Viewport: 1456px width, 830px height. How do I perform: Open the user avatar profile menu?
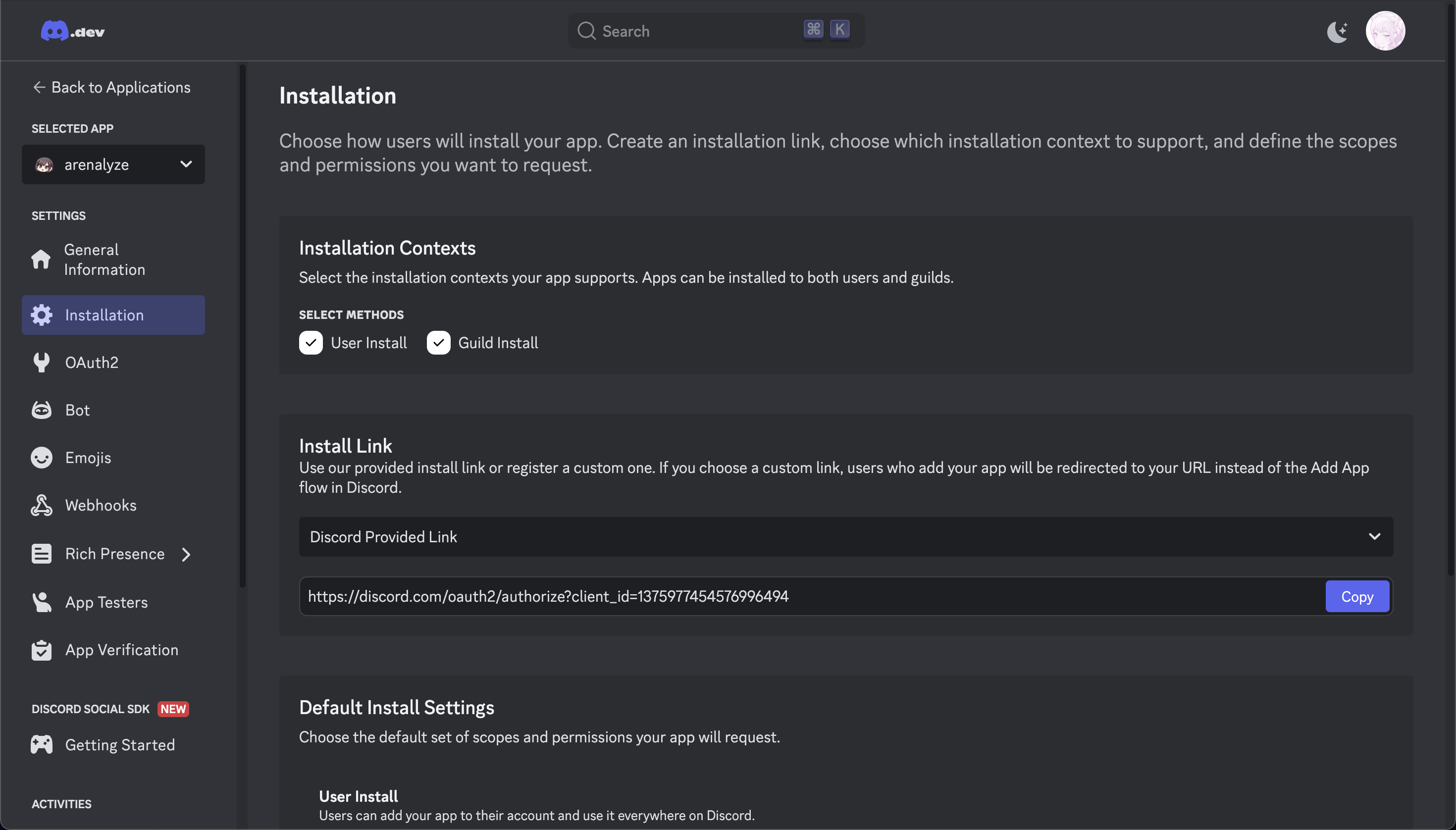coord(1385,31)
